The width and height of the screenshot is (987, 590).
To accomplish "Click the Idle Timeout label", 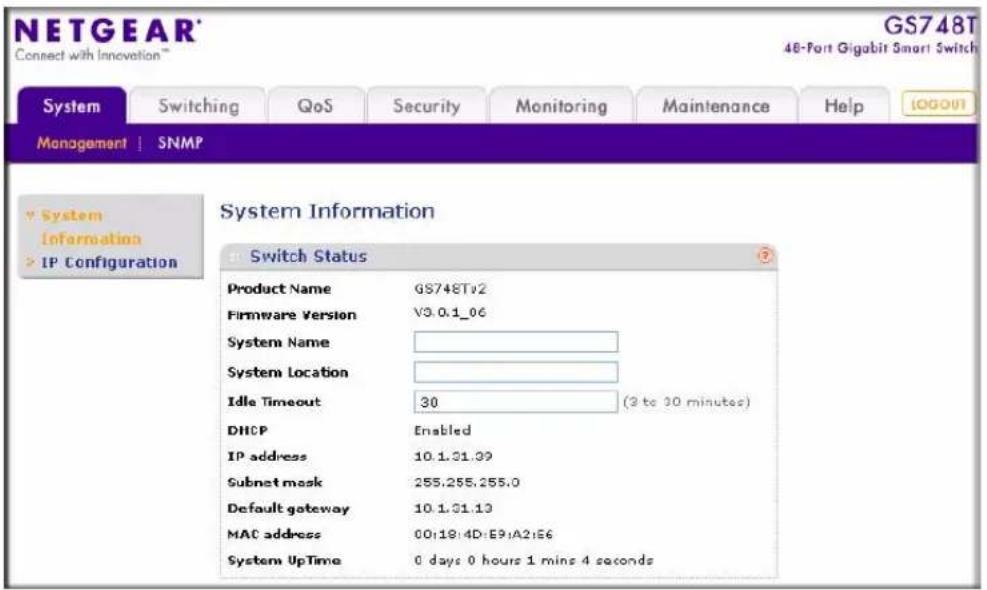I will 274,402.
